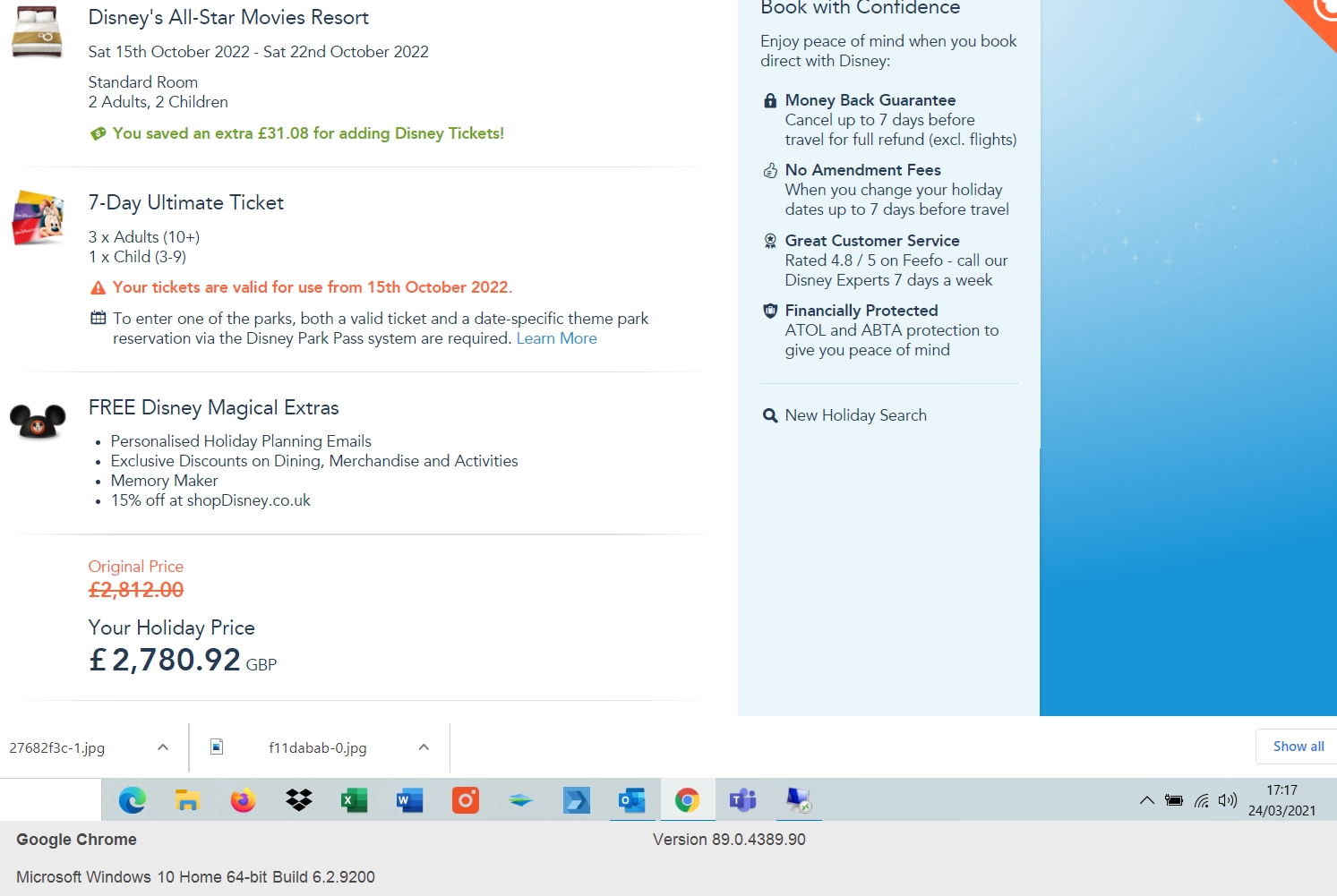Click the 'Great Customer Service' title

[x=872, y=241]
